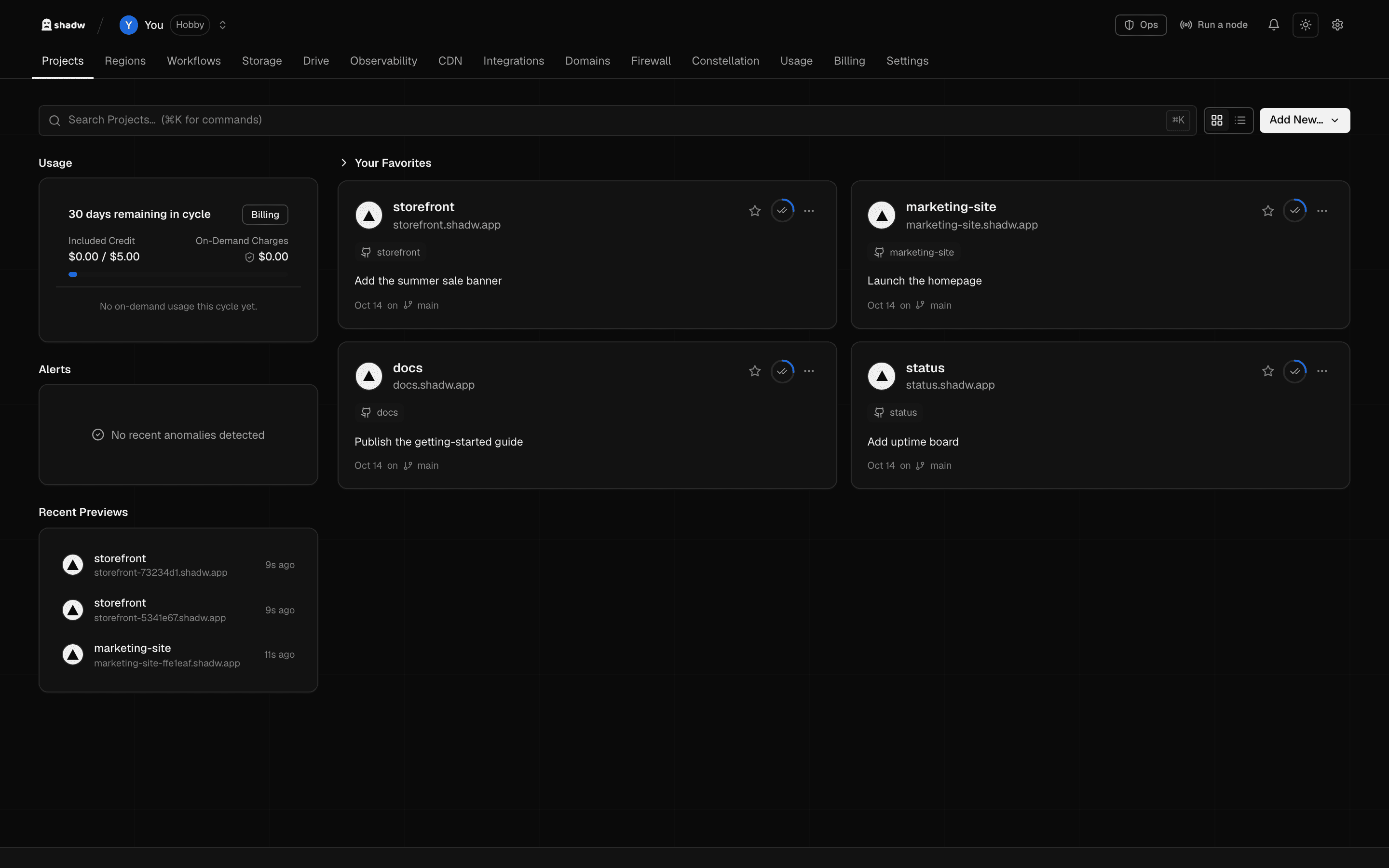Open the storefront GitHub repo chip
Screen dimensions: 1389x868
pos(390,253)
